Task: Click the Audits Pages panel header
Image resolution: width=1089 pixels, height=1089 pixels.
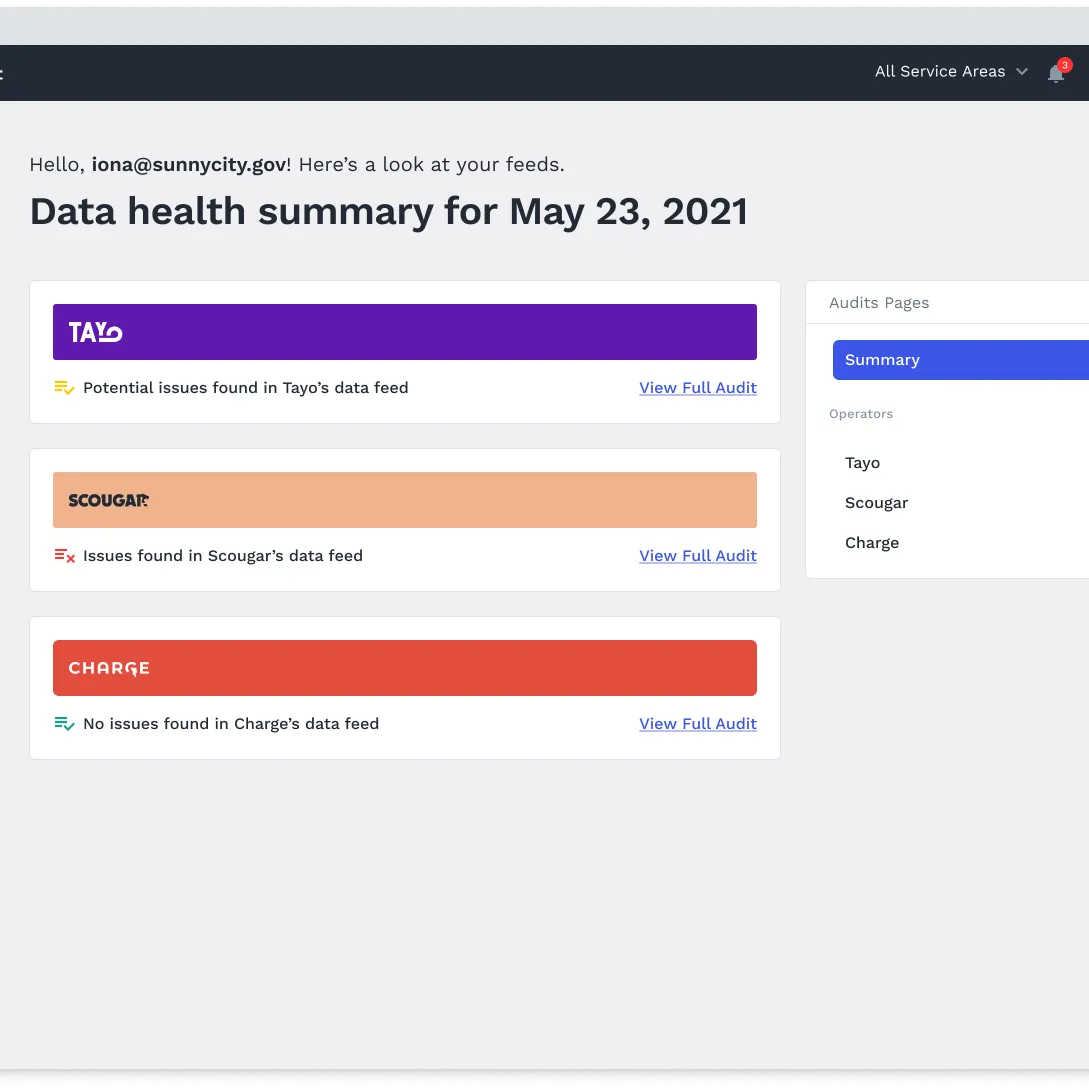Action: pos(879,303)
